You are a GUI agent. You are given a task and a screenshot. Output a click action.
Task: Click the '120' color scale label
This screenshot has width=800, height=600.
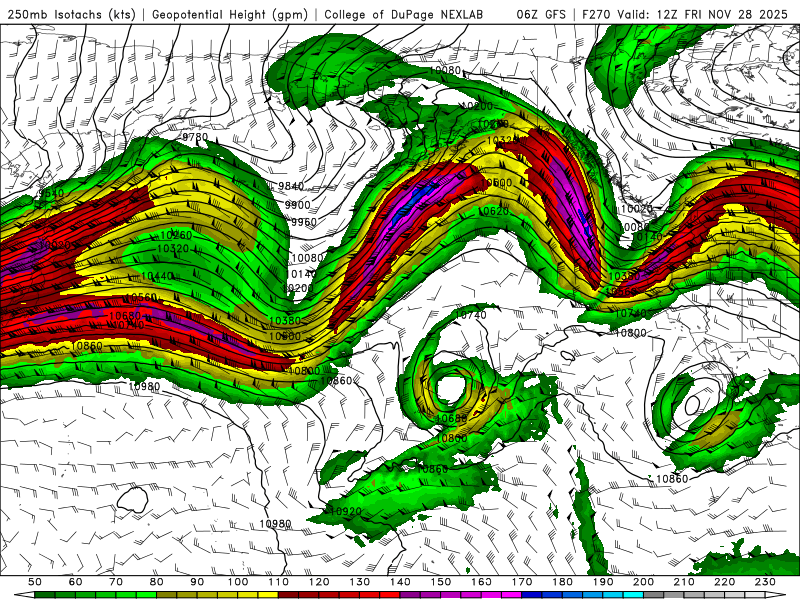click(319, 582)
